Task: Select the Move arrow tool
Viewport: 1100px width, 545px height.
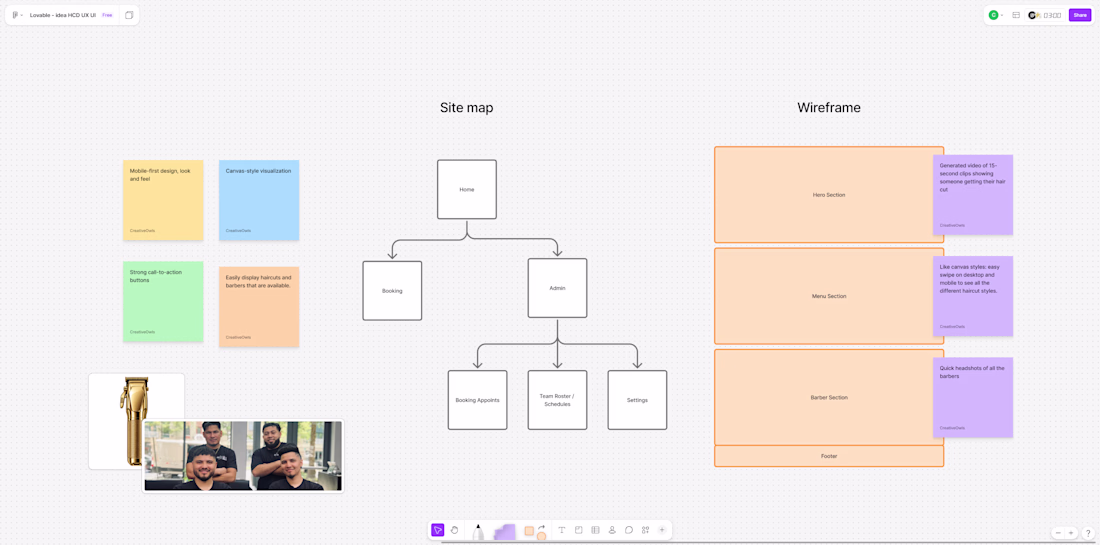Action: pyautogui.click(x=438, y=530)
